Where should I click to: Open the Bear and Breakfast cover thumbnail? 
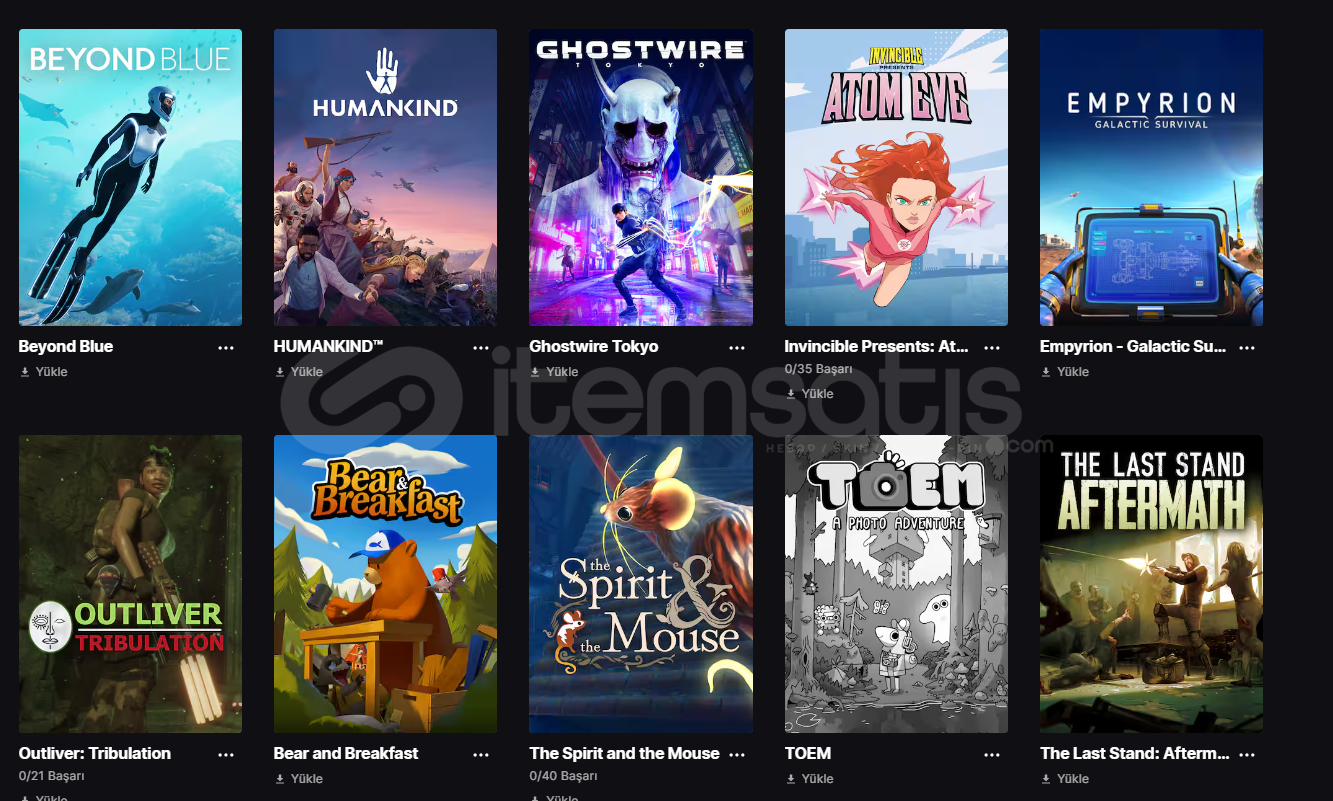[x=385, y=584]
